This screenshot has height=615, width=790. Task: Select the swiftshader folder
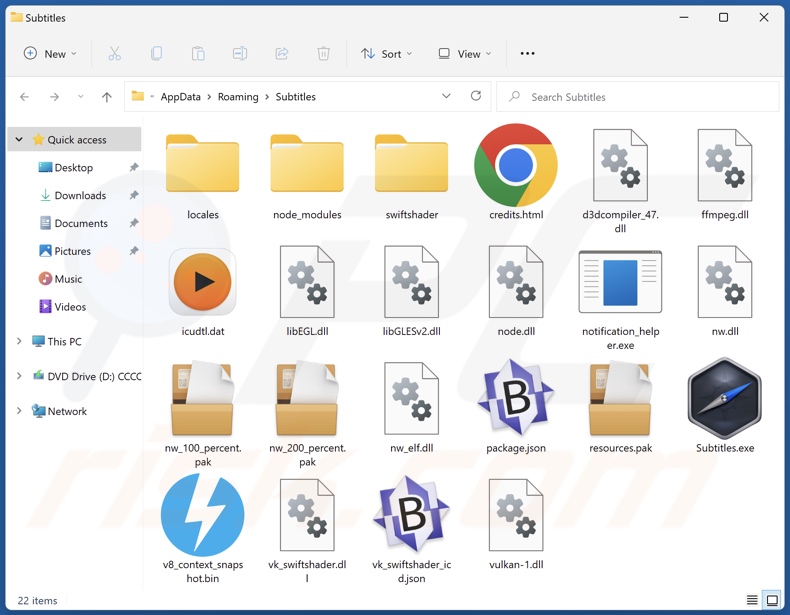(x=412, y=174)
